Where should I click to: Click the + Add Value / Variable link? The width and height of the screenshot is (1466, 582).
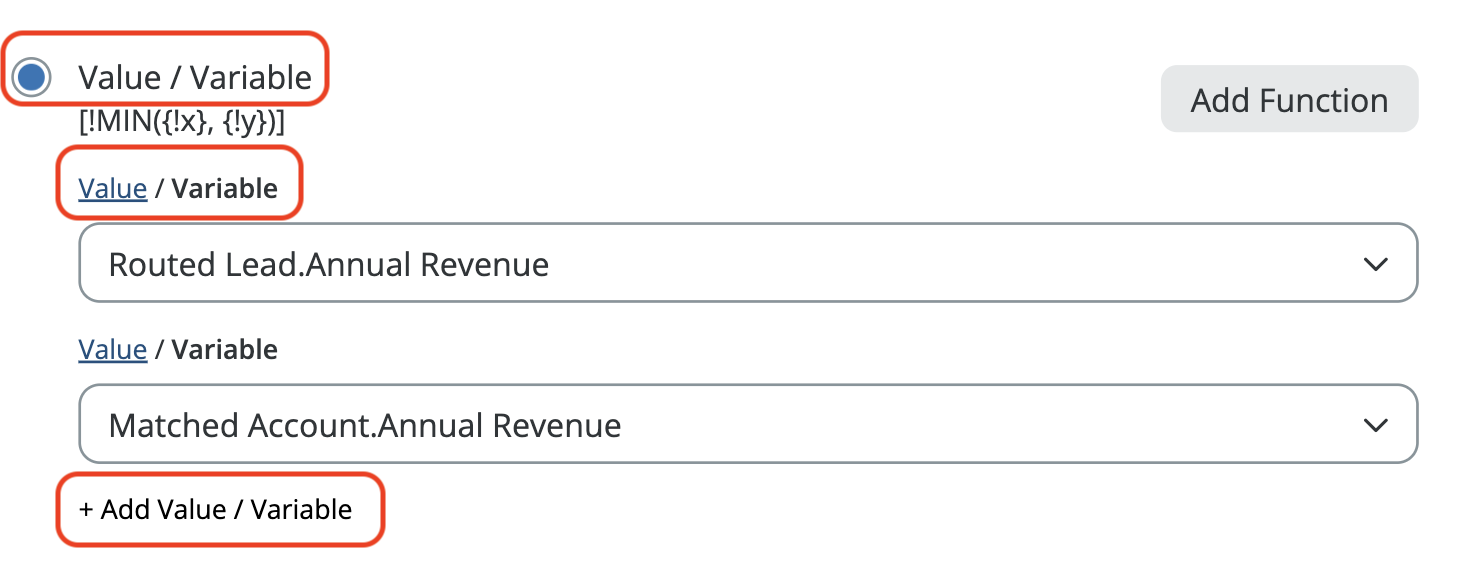click(216, 510)
